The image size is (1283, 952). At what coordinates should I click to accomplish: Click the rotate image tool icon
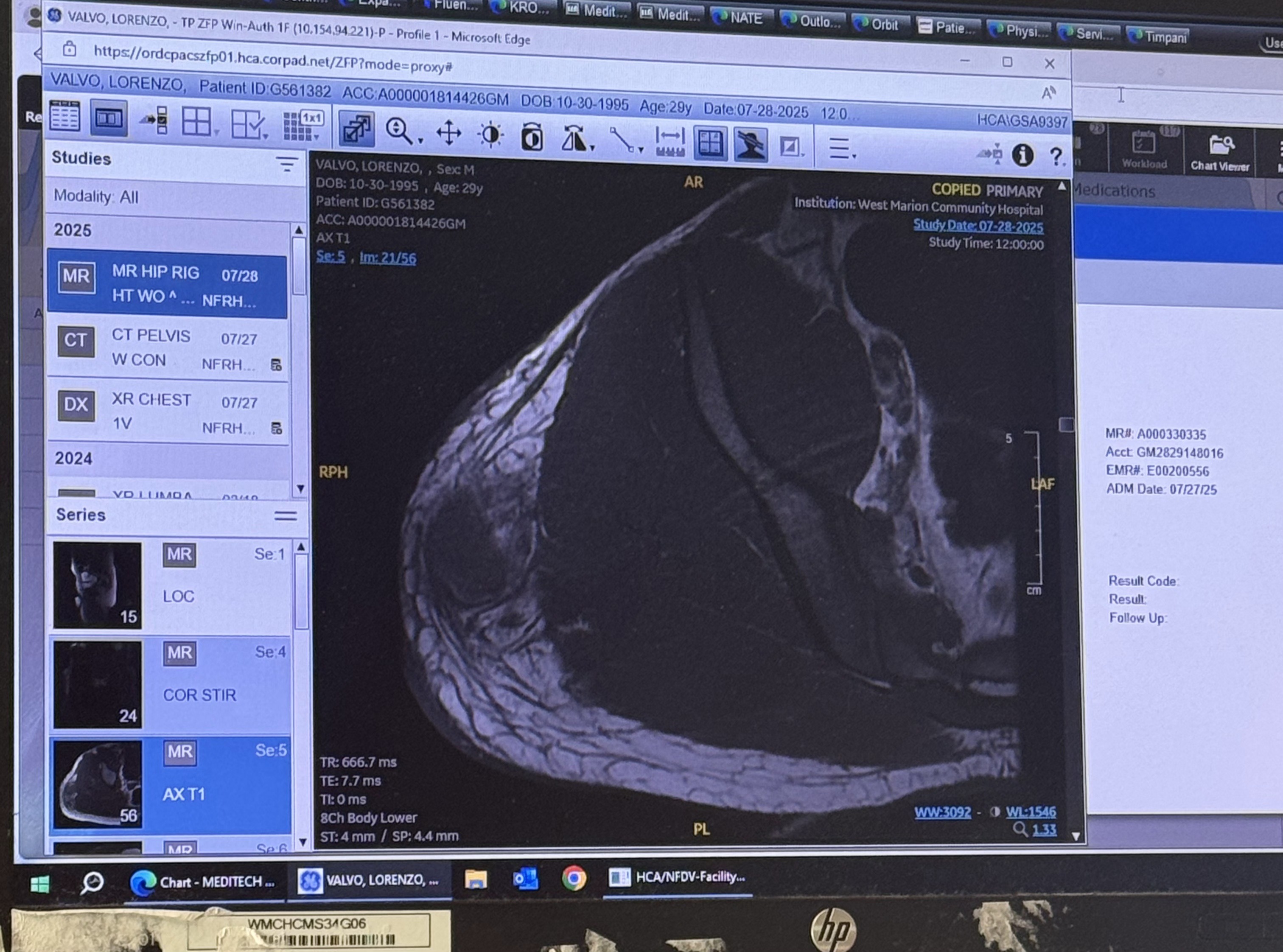pyautogui.click(x=532, y=137)
